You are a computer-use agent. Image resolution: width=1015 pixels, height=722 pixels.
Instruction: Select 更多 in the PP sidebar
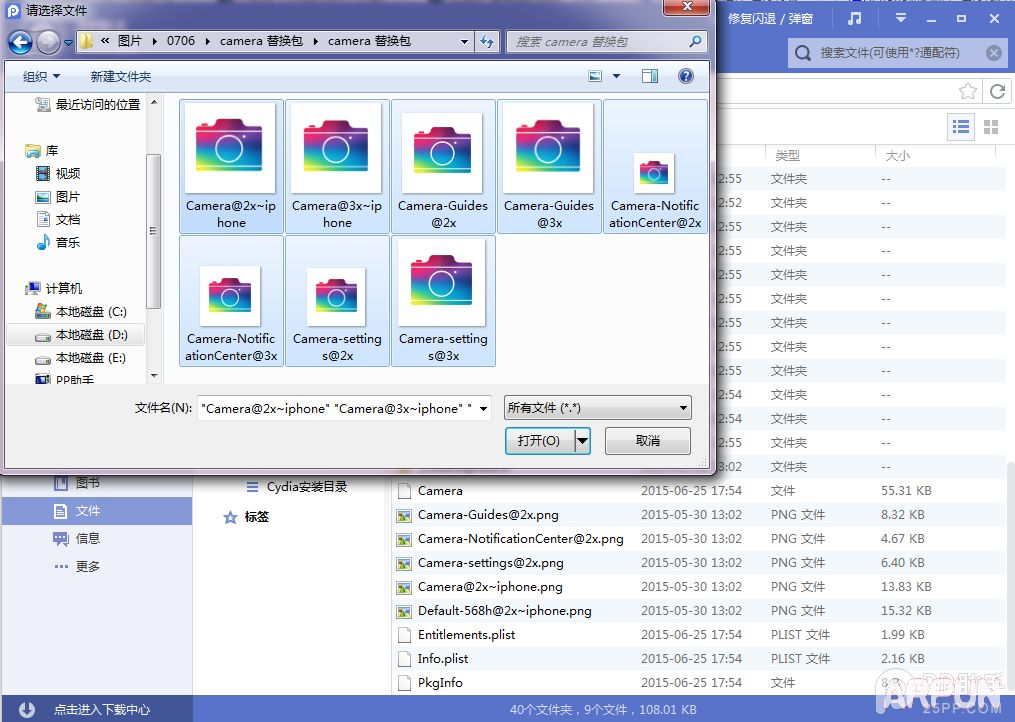87,566
